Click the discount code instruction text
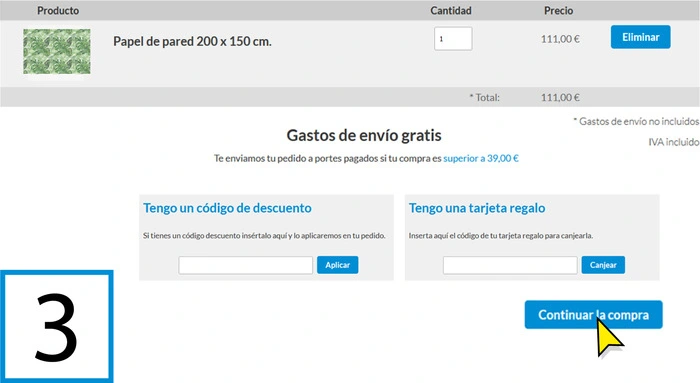The image size is (700, 383). pyautogui.click(x=264, y=235)
